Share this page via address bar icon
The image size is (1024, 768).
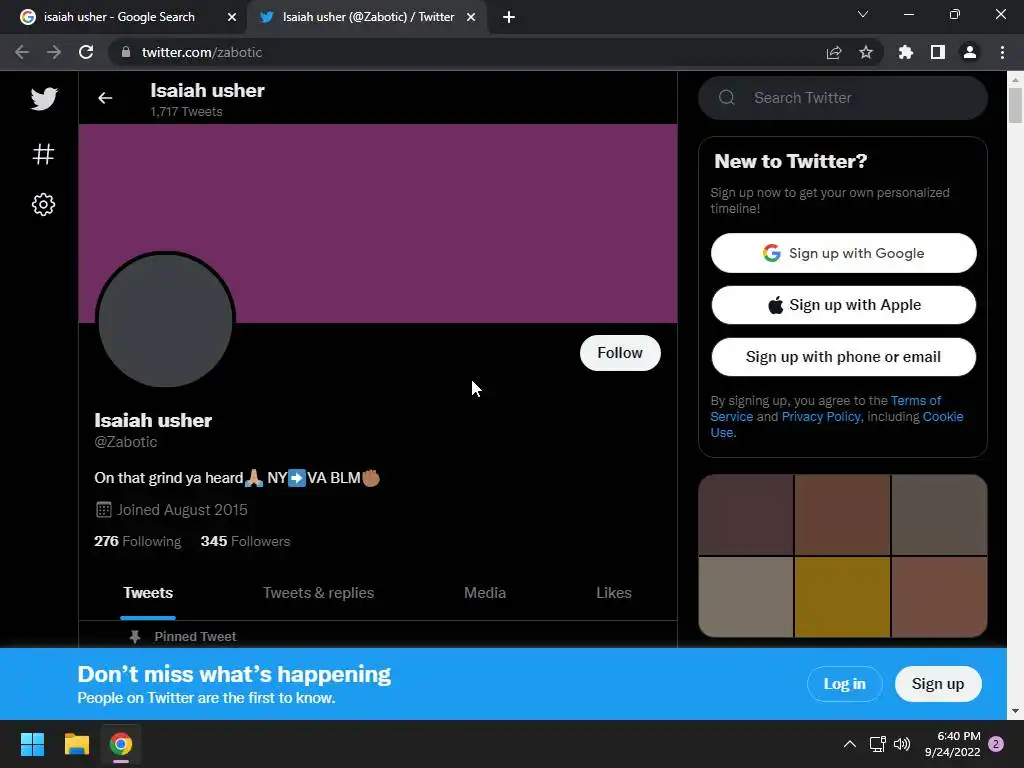833,52
